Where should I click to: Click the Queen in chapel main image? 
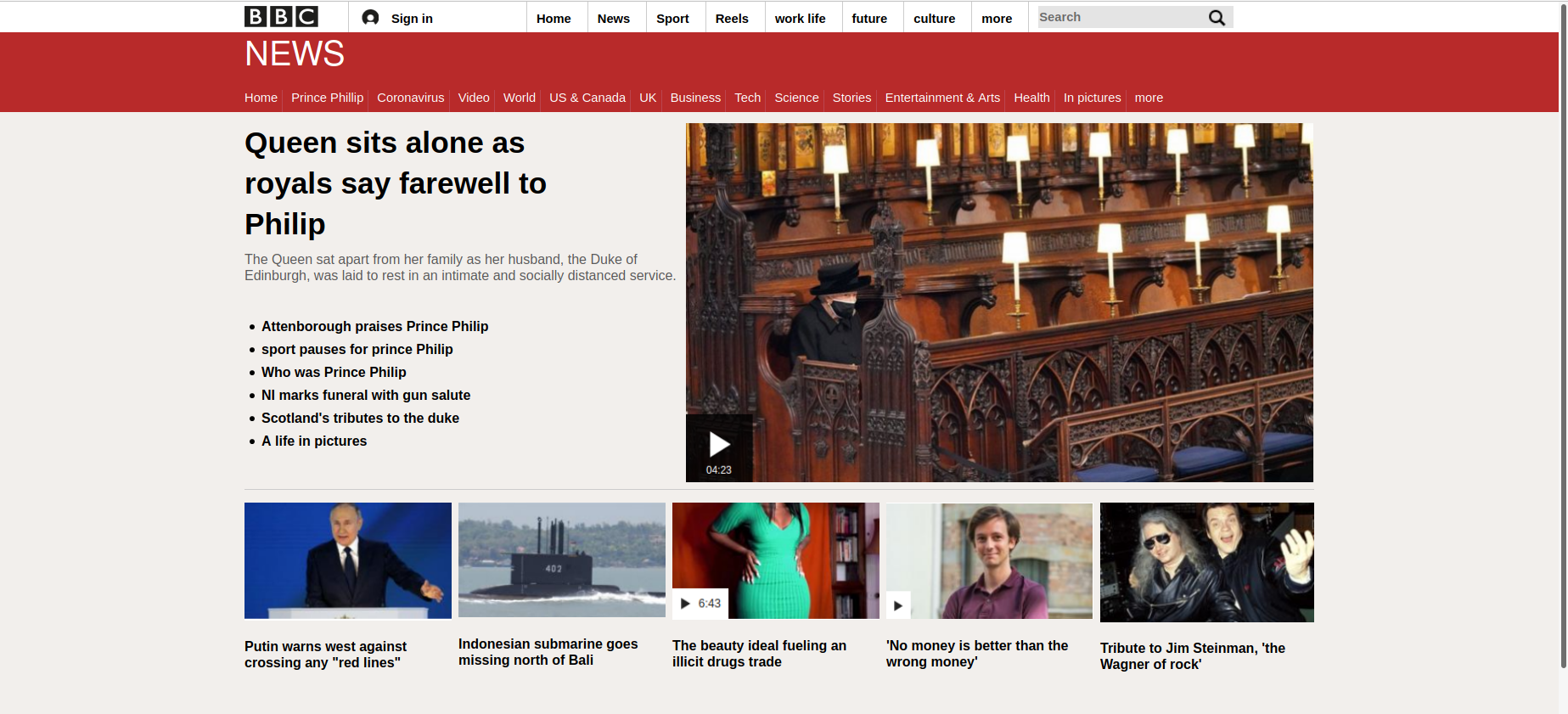coord(999,302)
